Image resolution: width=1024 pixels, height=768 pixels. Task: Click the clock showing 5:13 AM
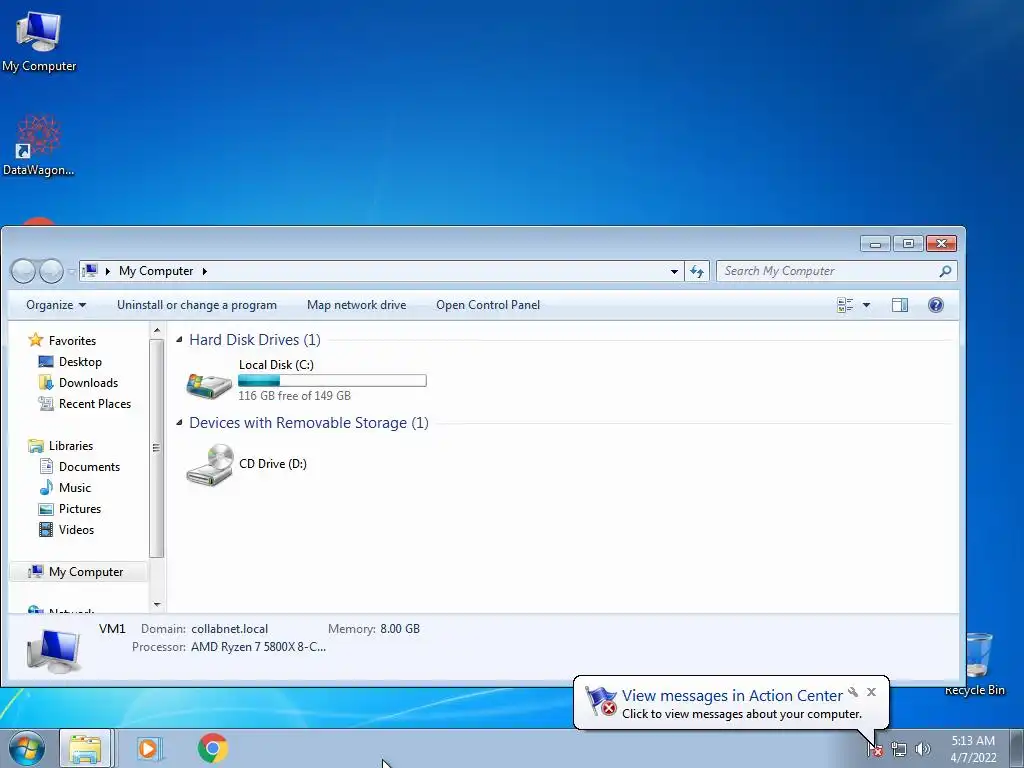coord(973,741)
